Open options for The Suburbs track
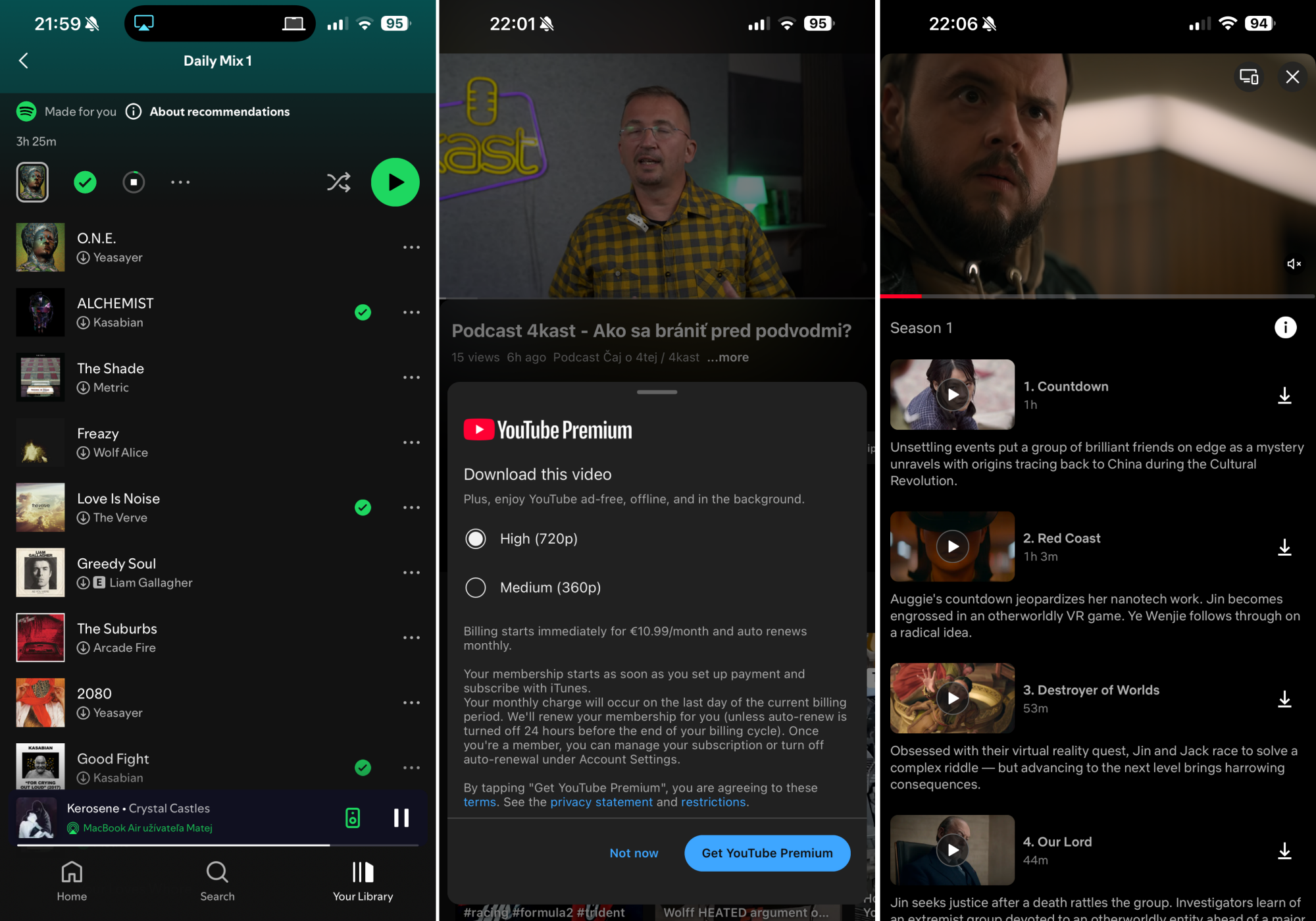1316x921 pixels. coord(411,637)
